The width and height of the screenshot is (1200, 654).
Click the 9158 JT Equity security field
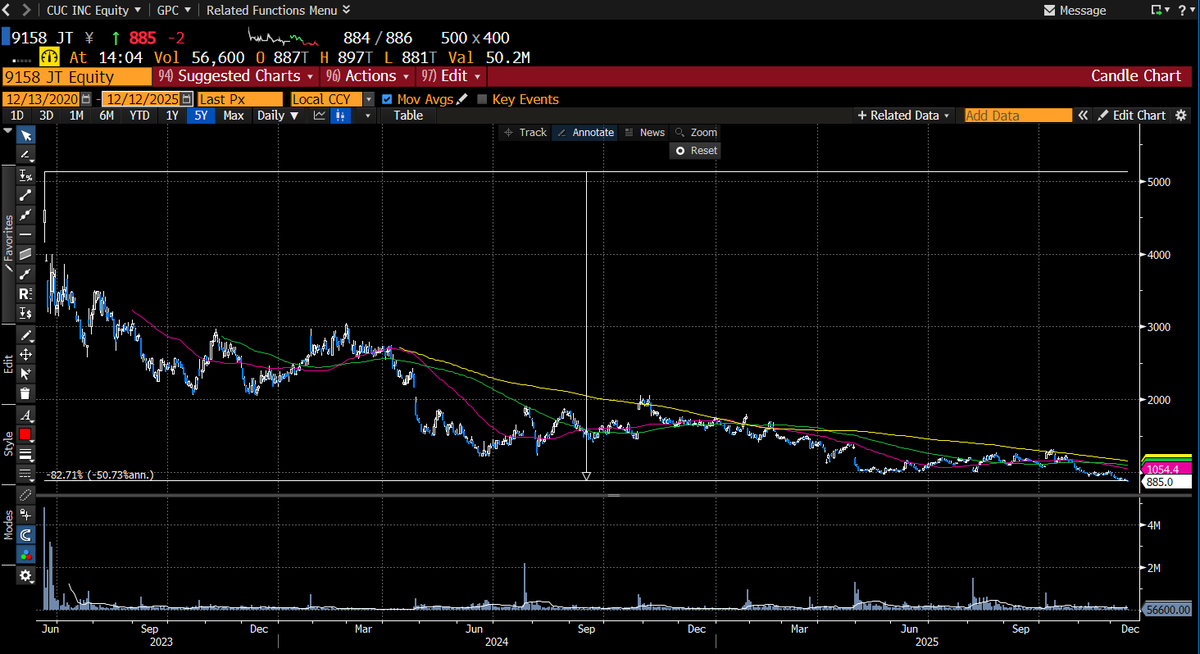click(x=77, y=76)
